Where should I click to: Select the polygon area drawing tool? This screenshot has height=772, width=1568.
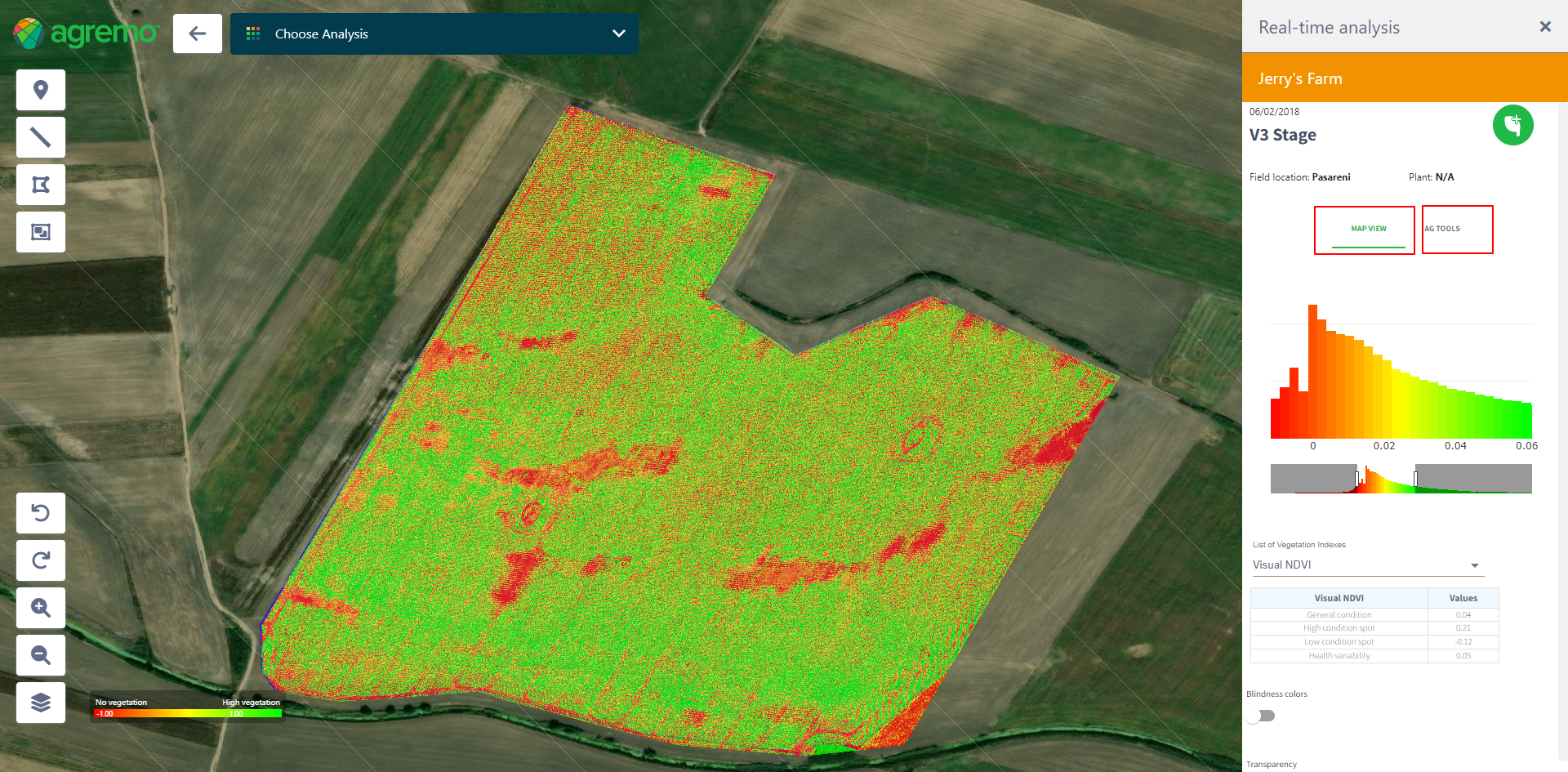point(41,185)
